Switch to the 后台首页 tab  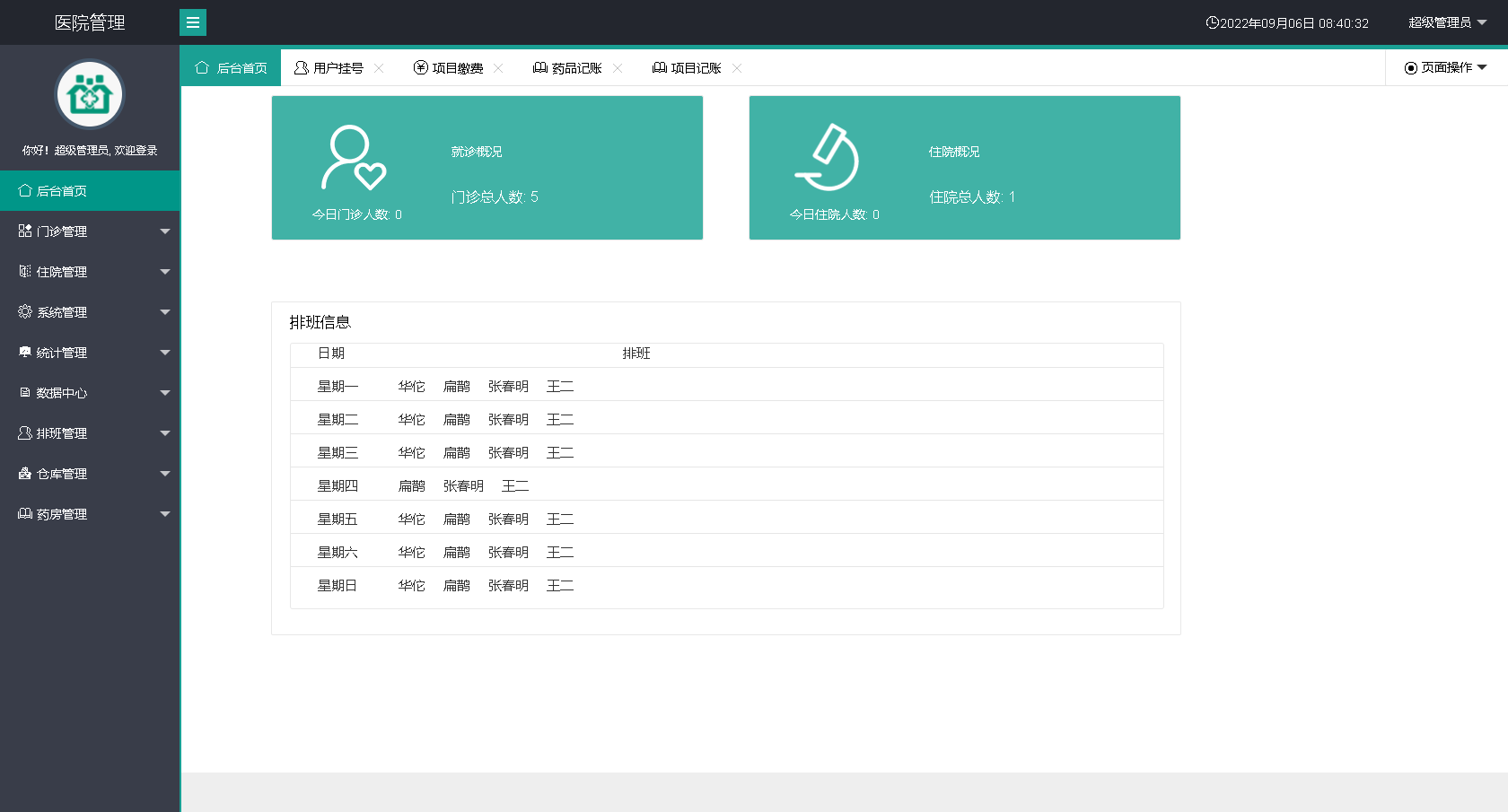[231, 67]
